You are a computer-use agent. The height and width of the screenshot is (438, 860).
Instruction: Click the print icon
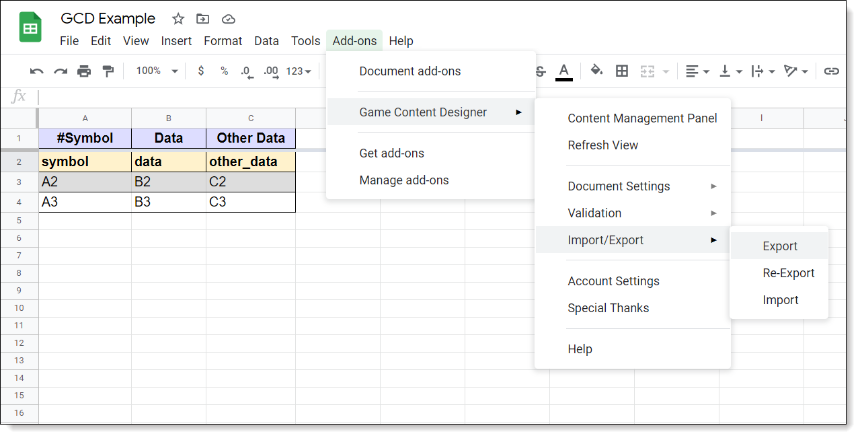coord(84,71)
